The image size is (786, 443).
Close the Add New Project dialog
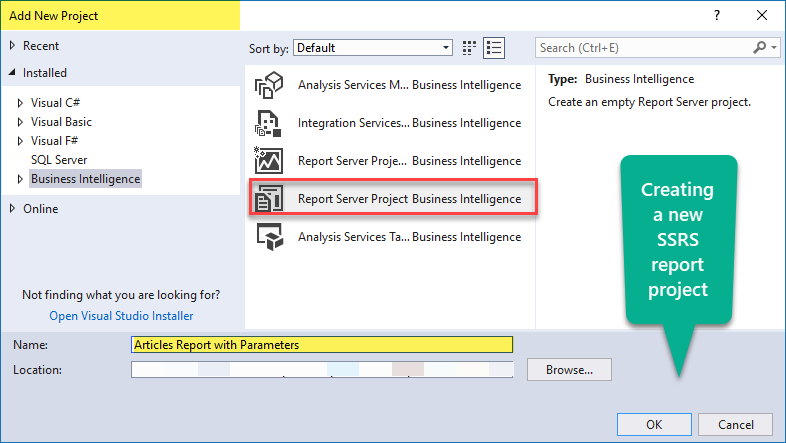point(762,16)
